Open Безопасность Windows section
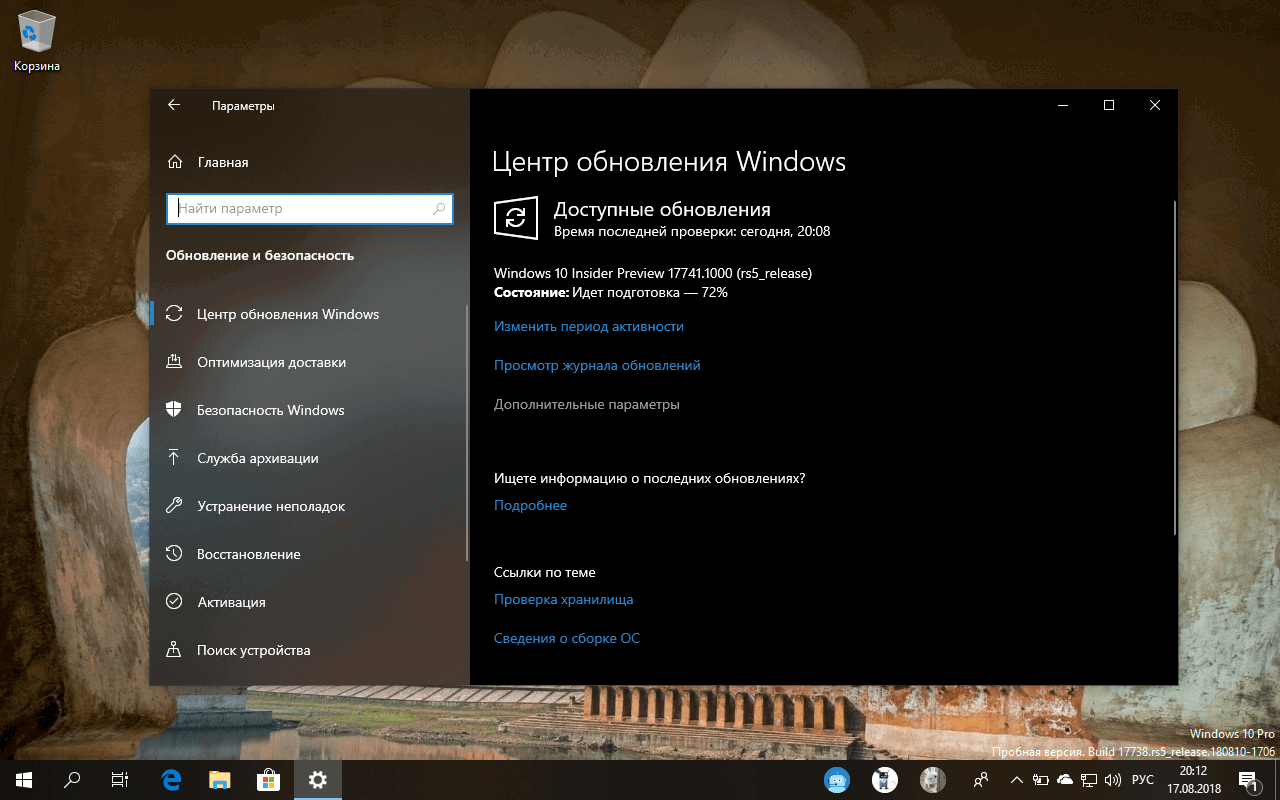 pyautogui.click(x=269, y=409)
